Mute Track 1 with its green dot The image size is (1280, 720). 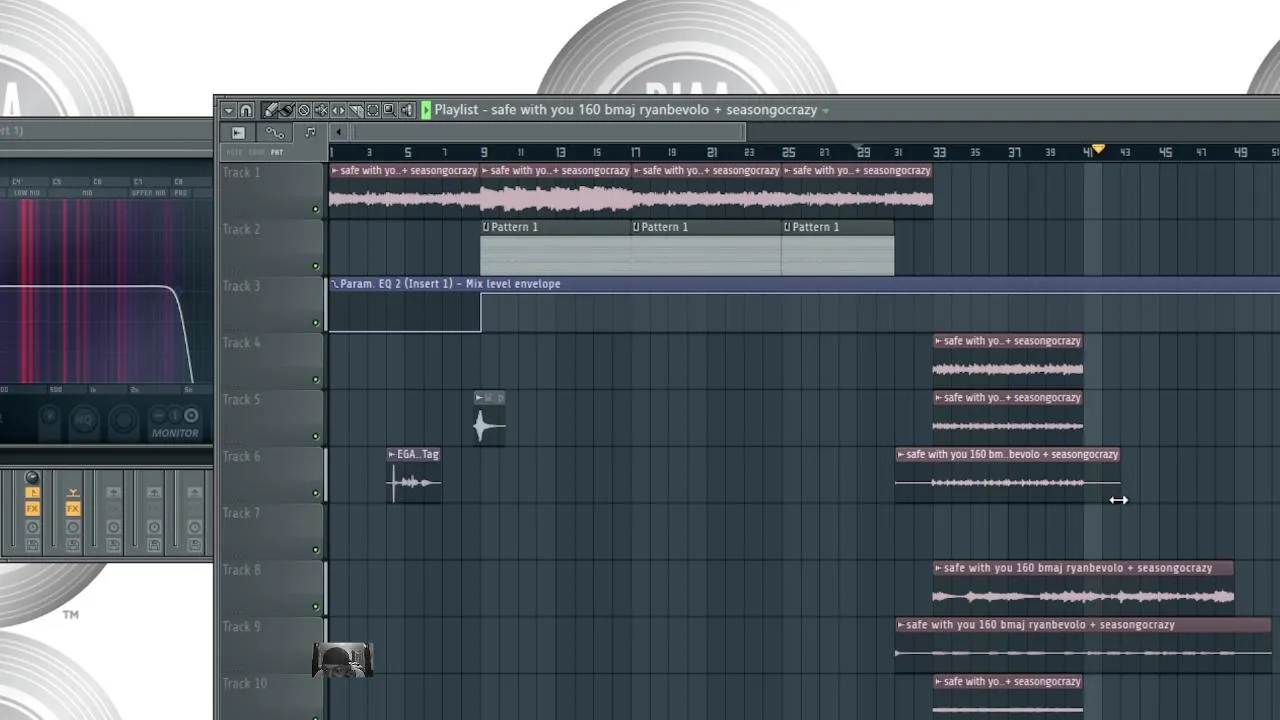(316, 209)
